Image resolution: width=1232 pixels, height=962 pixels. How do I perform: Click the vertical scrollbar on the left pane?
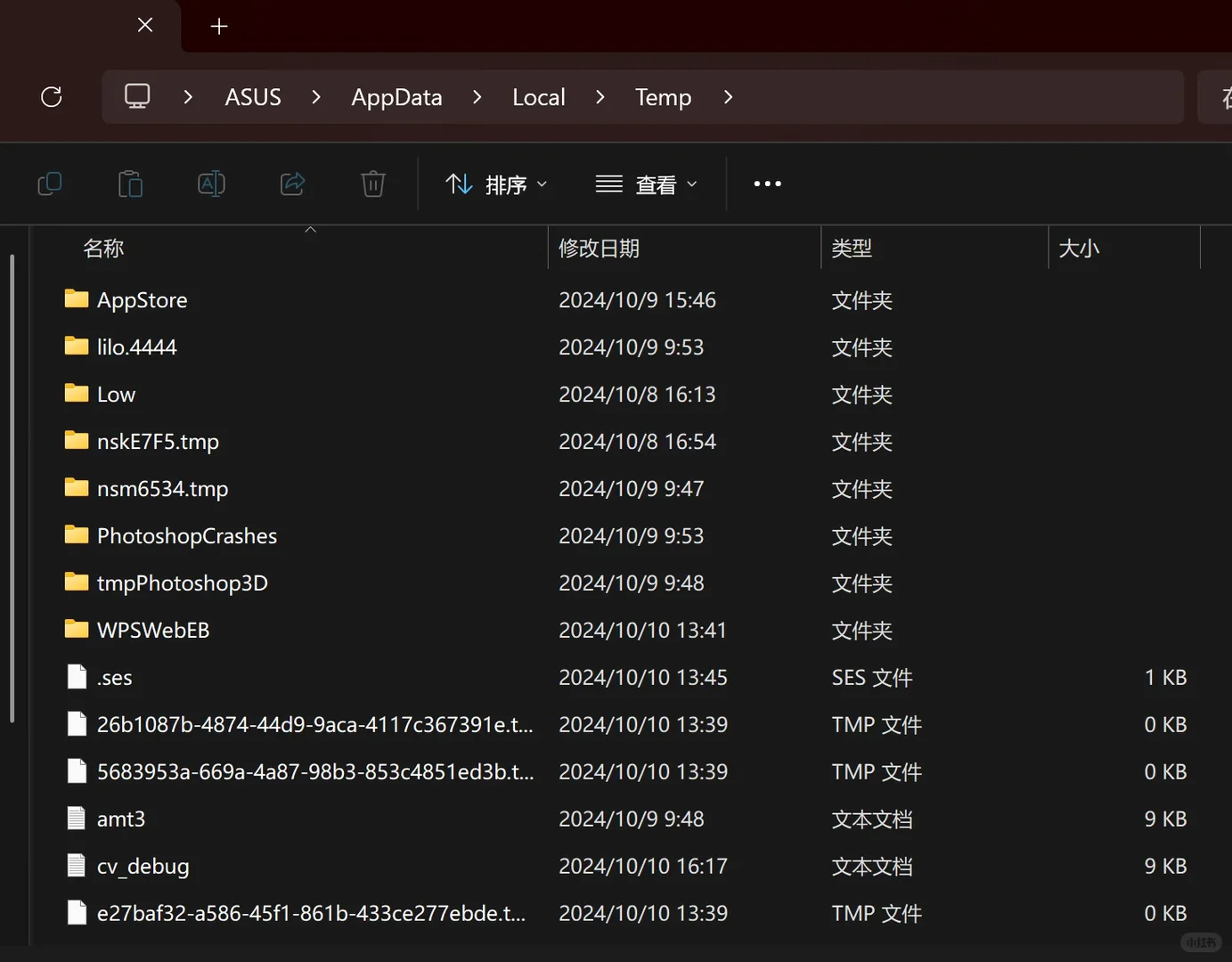click(x=12, y=488)
